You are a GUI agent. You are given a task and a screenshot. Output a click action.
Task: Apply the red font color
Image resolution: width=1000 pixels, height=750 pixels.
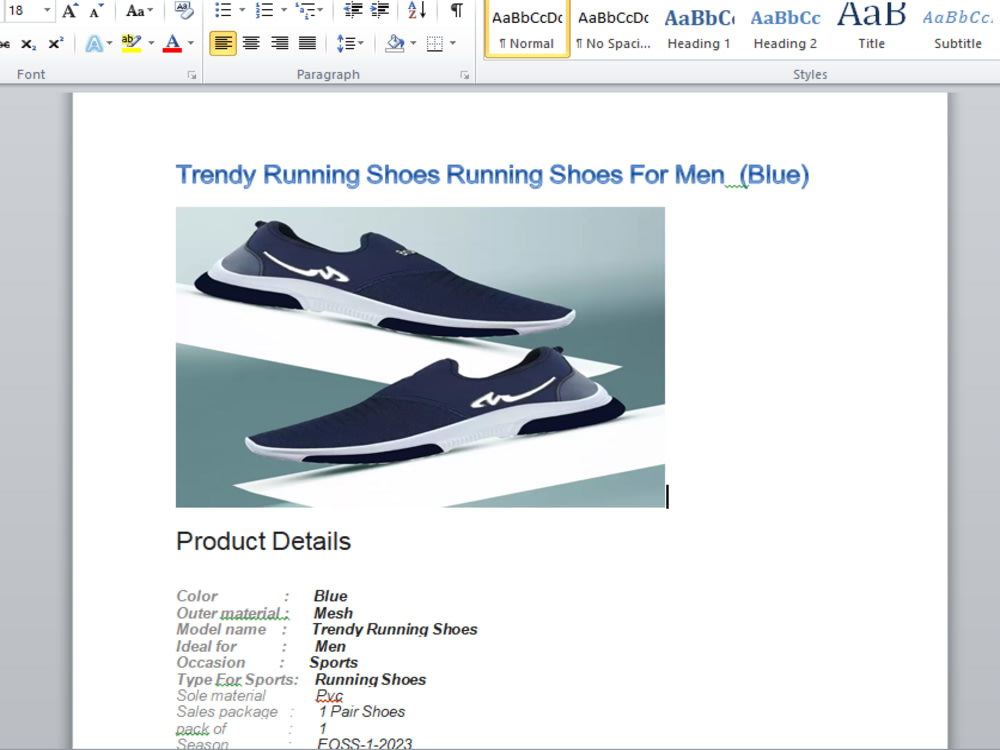pos(172,44)
